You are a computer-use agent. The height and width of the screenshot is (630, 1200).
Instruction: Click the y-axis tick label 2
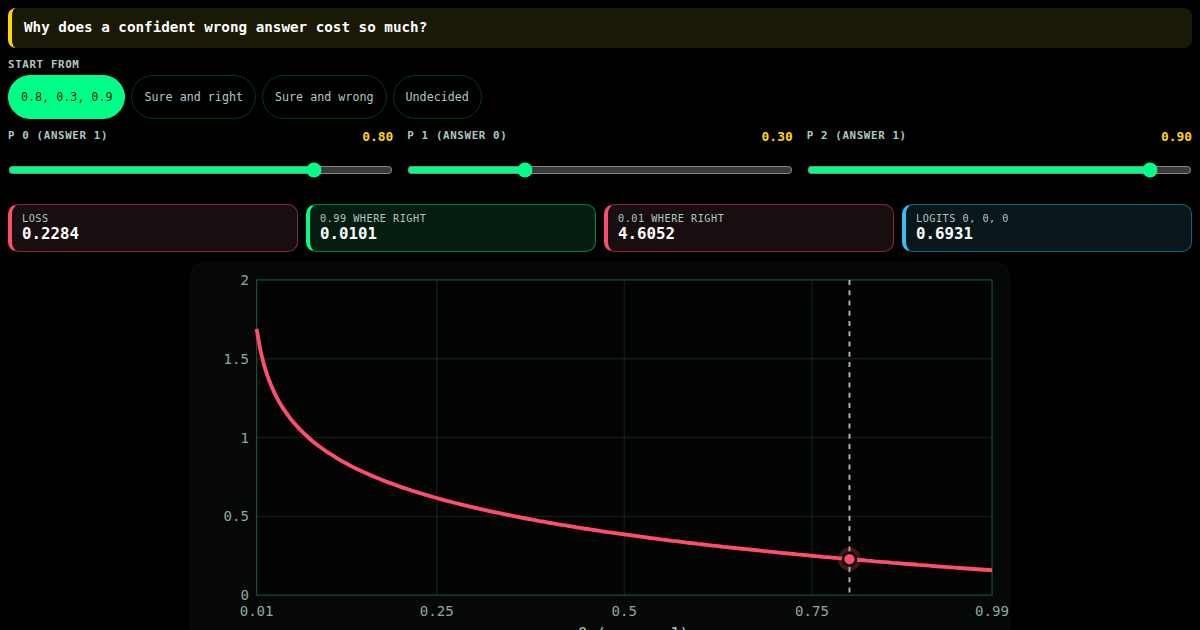[244, 280]
